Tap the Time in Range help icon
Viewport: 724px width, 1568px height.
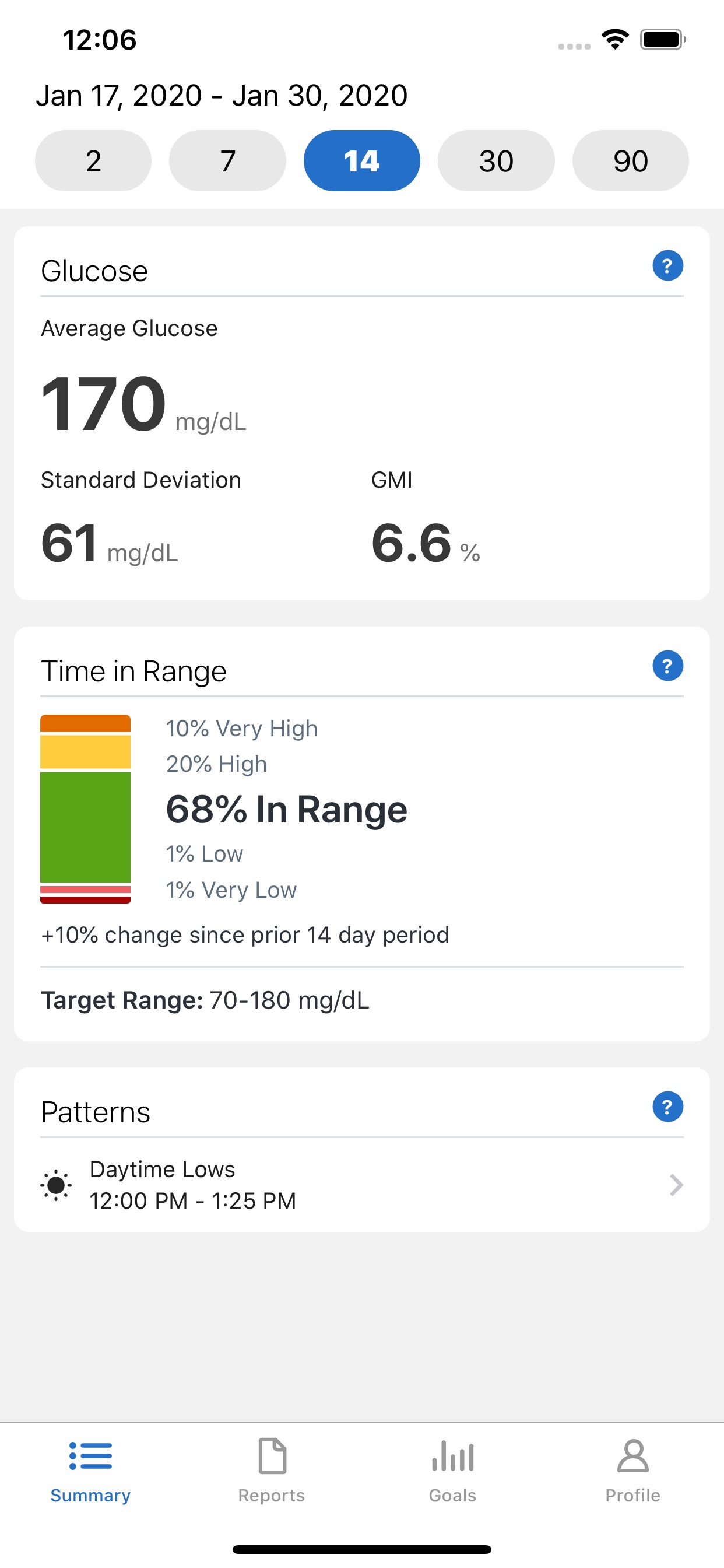tap(667, 666)
